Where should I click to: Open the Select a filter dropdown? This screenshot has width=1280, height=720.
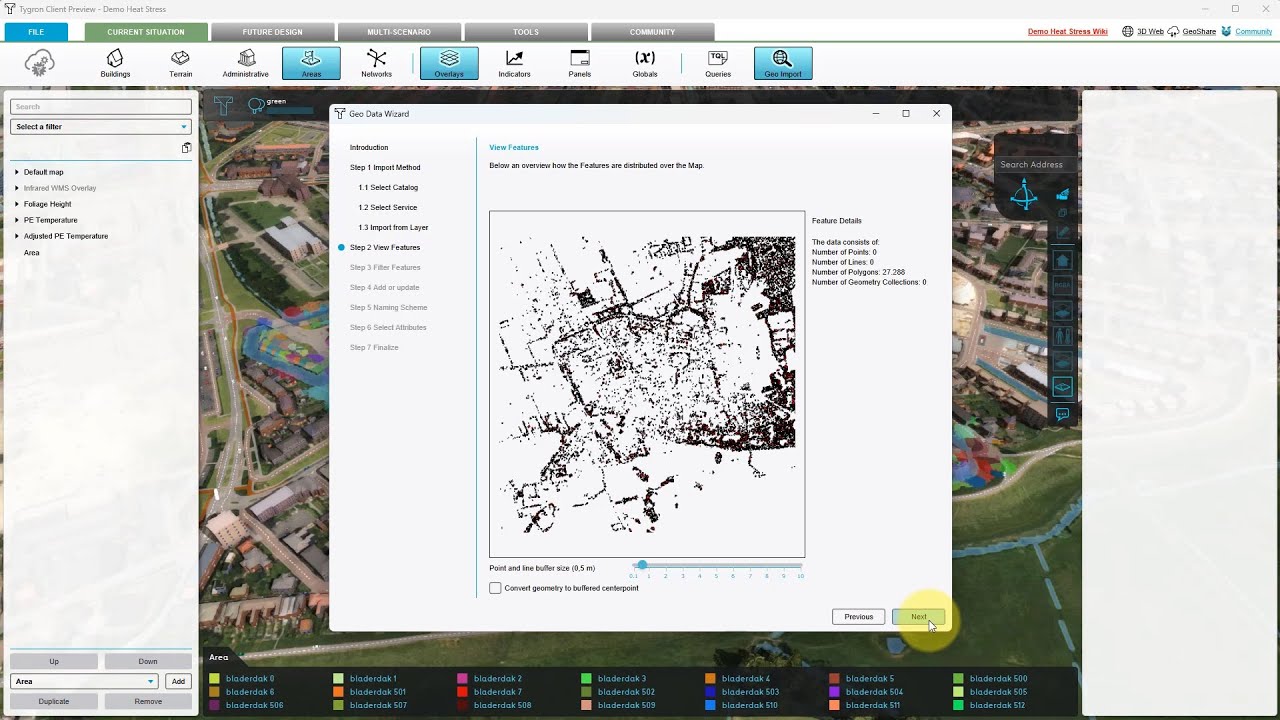pyautogui.click(x=100, y=127)
